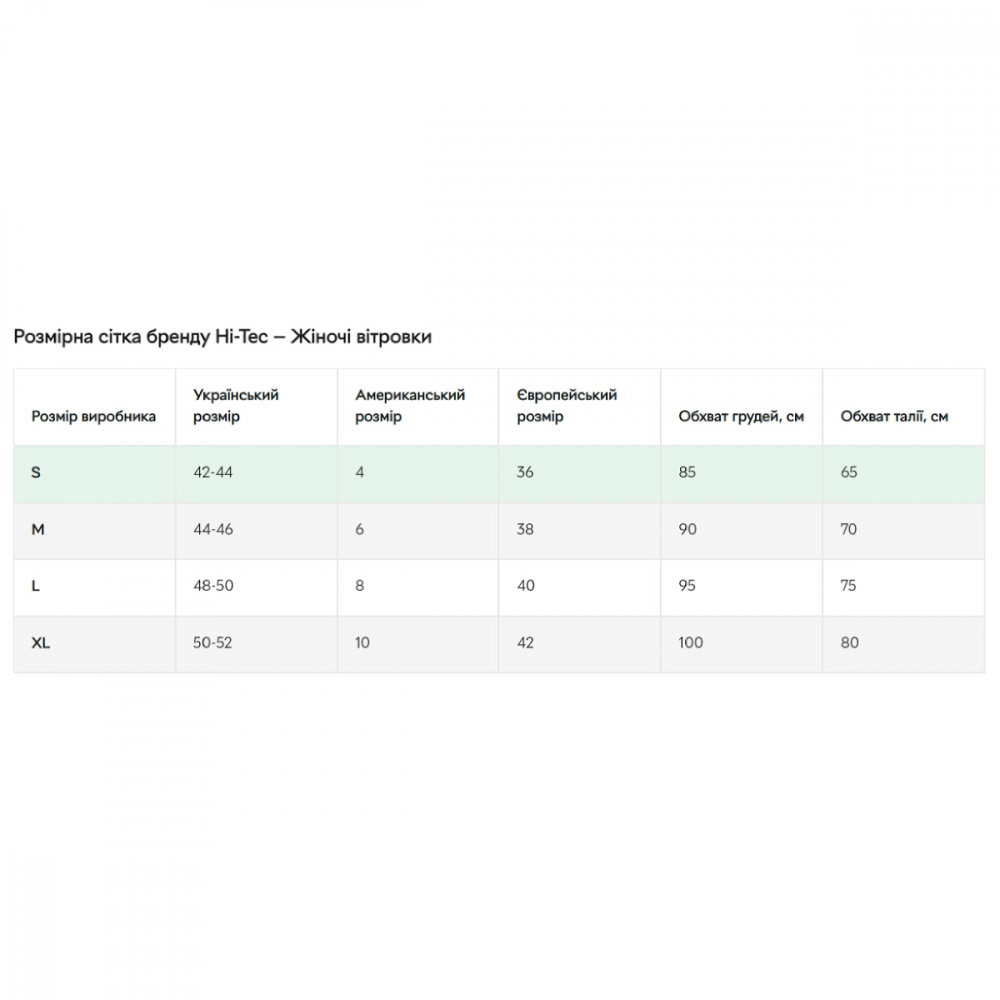
Task: Select chest girth value 100
Action: pos(690,643)
